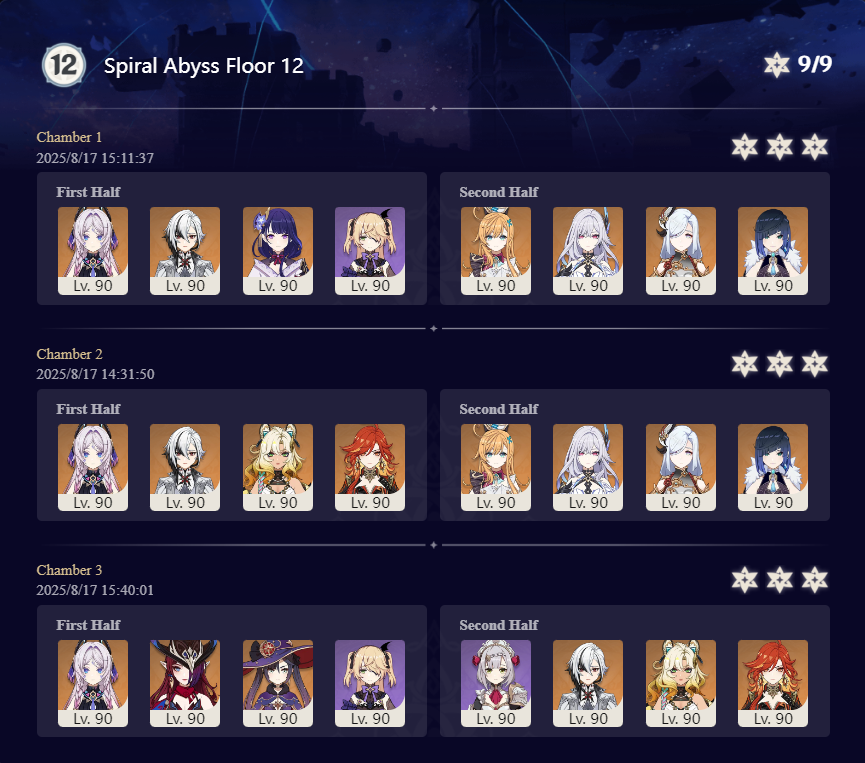The image size is (865, 763).
Task: Click the third star of Chamber 2
Action: (x=815, y=364)
